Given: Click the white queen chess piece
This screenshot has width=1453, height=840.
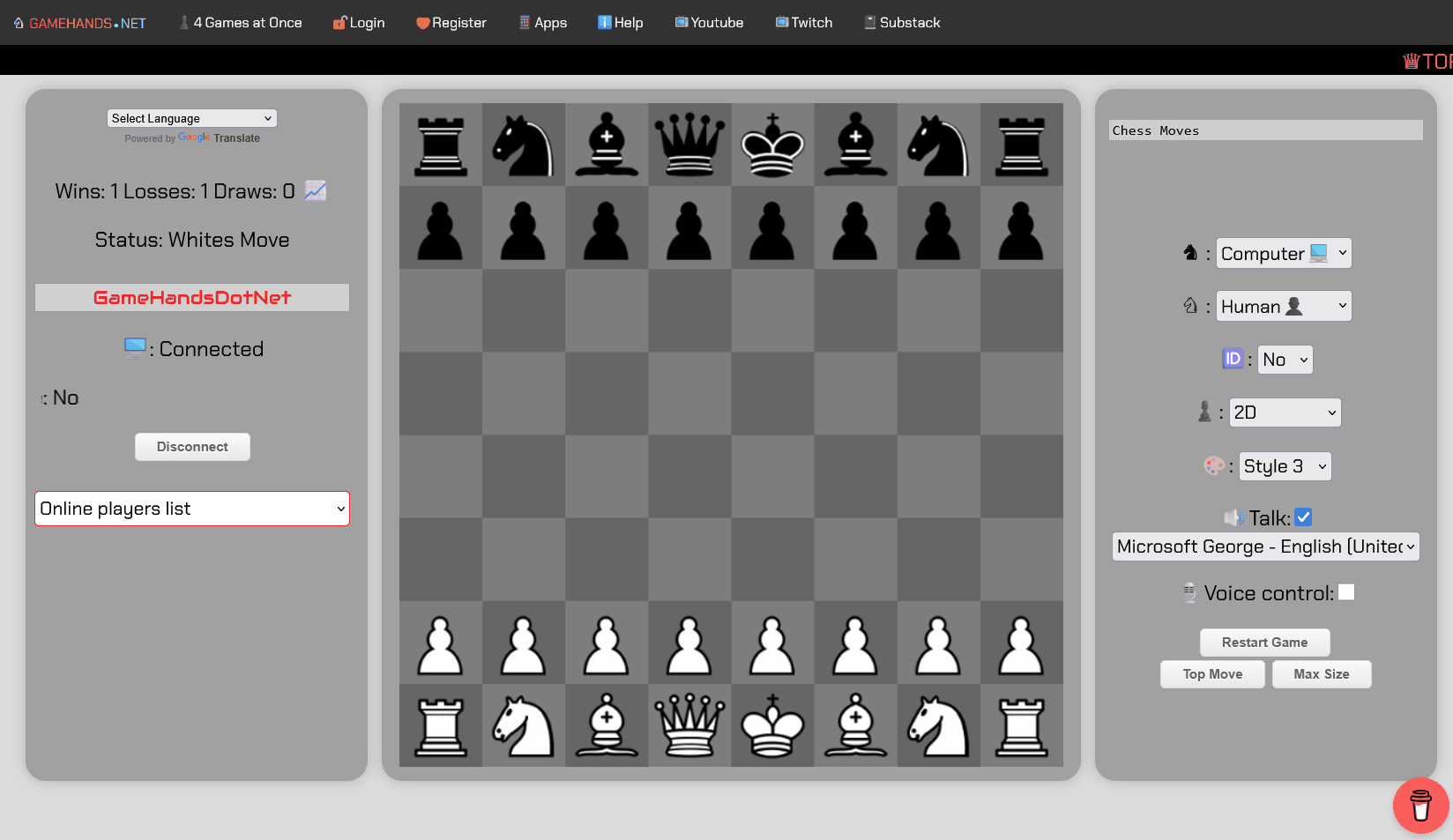Looking at the screenshot, I should click(689, 725).
